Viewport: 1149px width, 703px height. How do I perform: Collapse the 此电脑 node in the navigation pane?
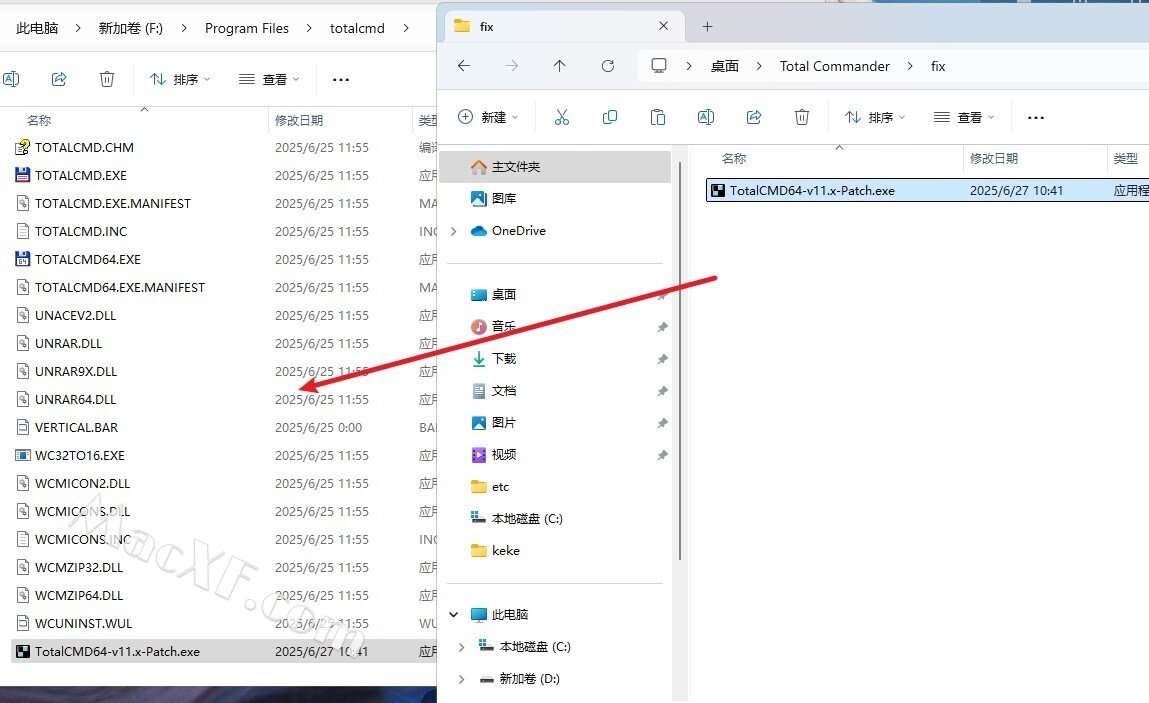[x=454, y=614]
